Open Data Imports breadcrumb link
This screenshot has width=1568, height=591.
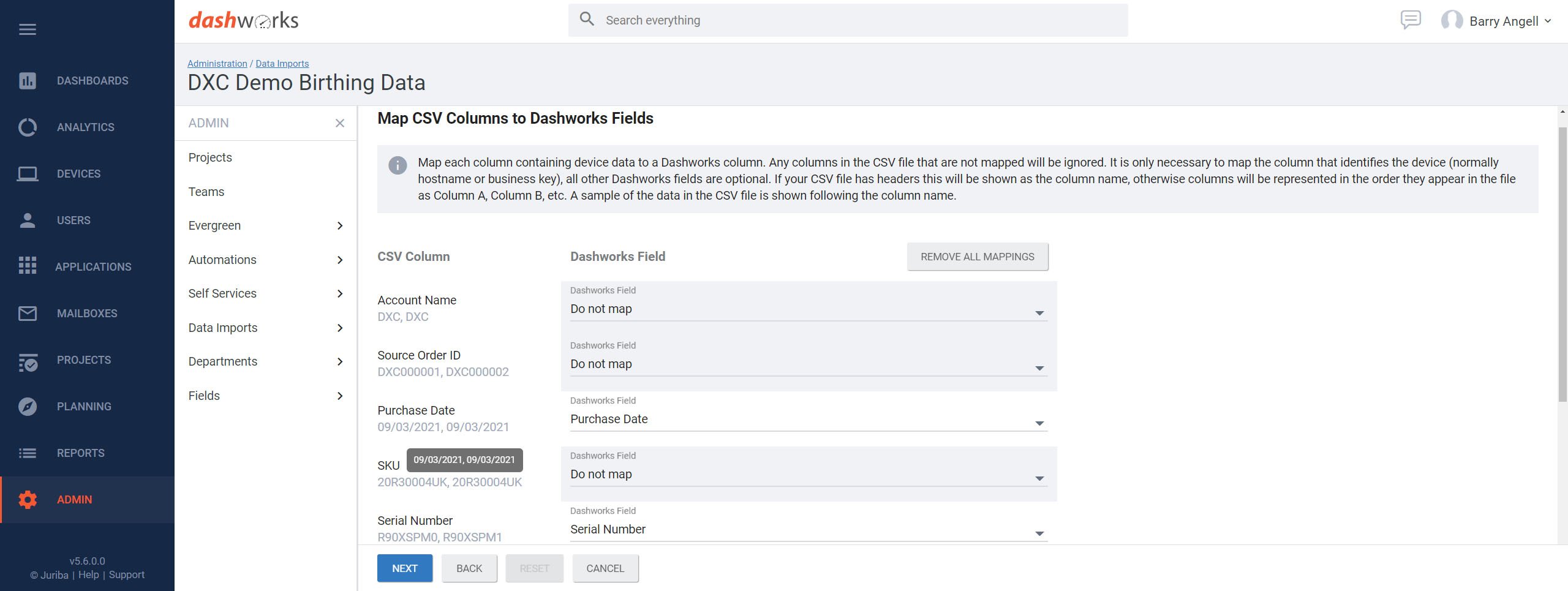pos(282,64)
